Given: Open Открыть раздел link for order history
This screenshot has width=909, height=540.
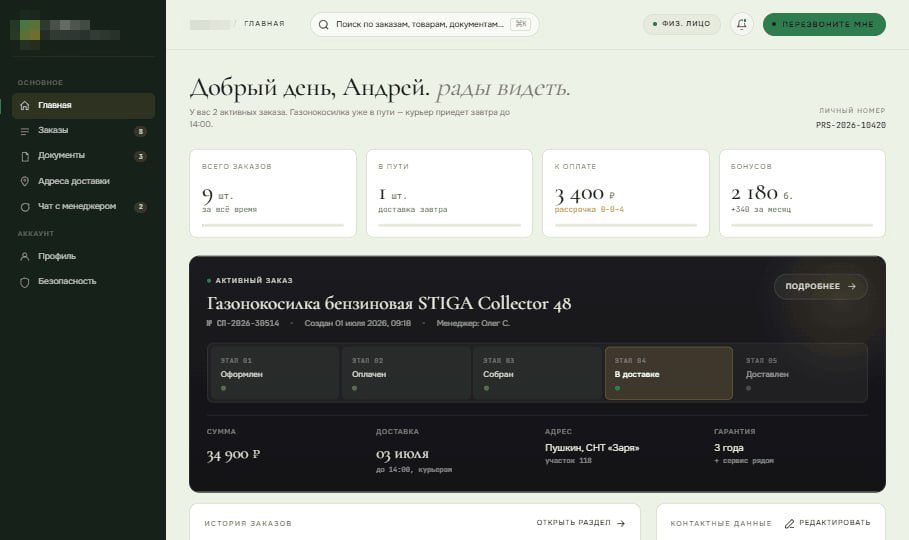Looking at the screenshot, I should pyautogui.click(x=580, y=523).
